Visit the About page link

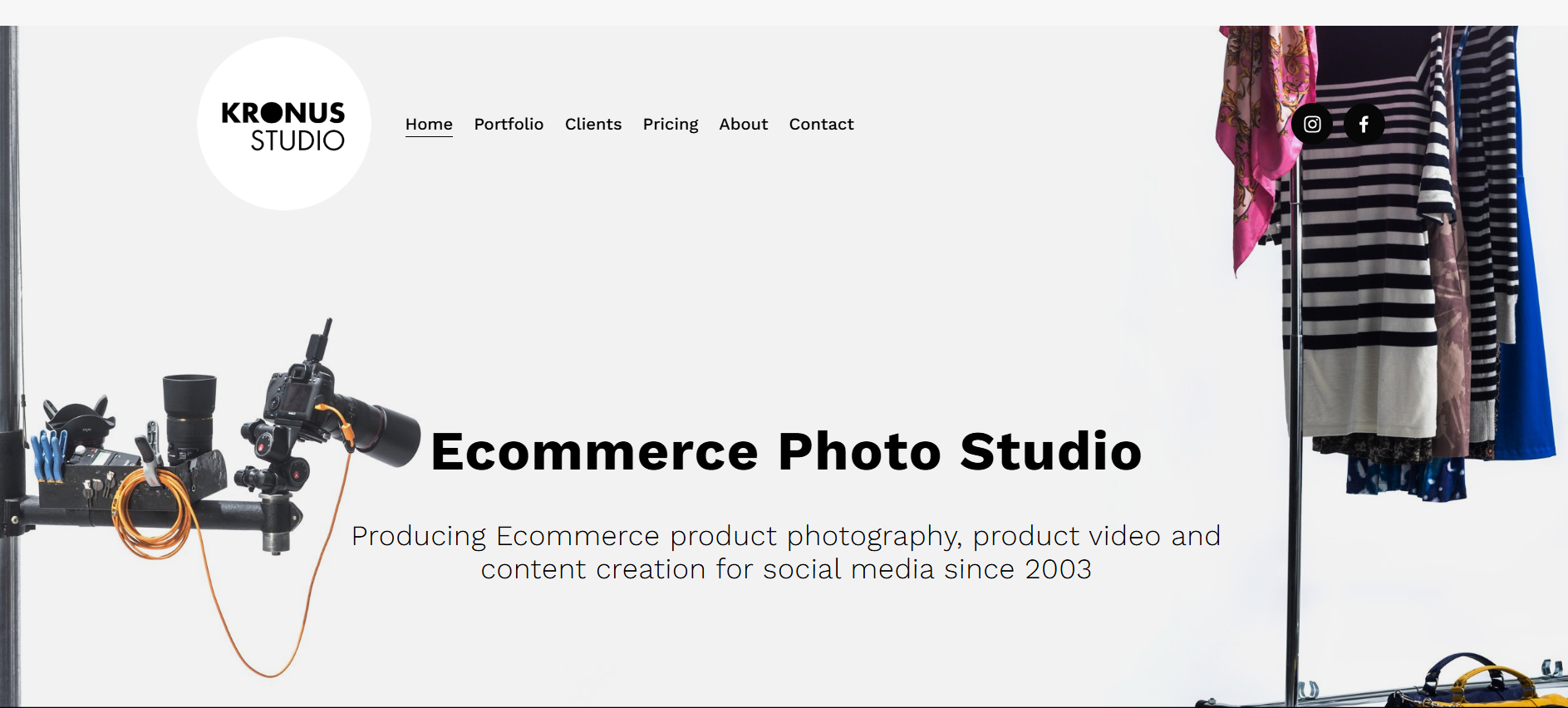744,124
